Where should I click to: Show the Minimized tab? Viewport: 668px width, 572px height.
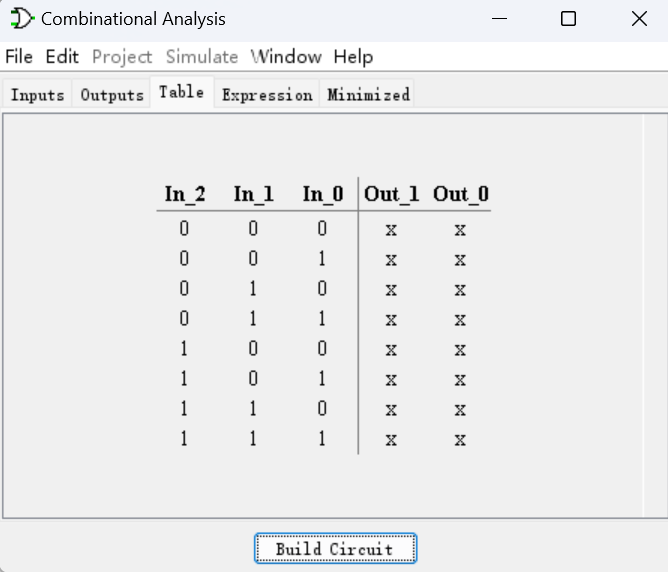coord(368,95)
